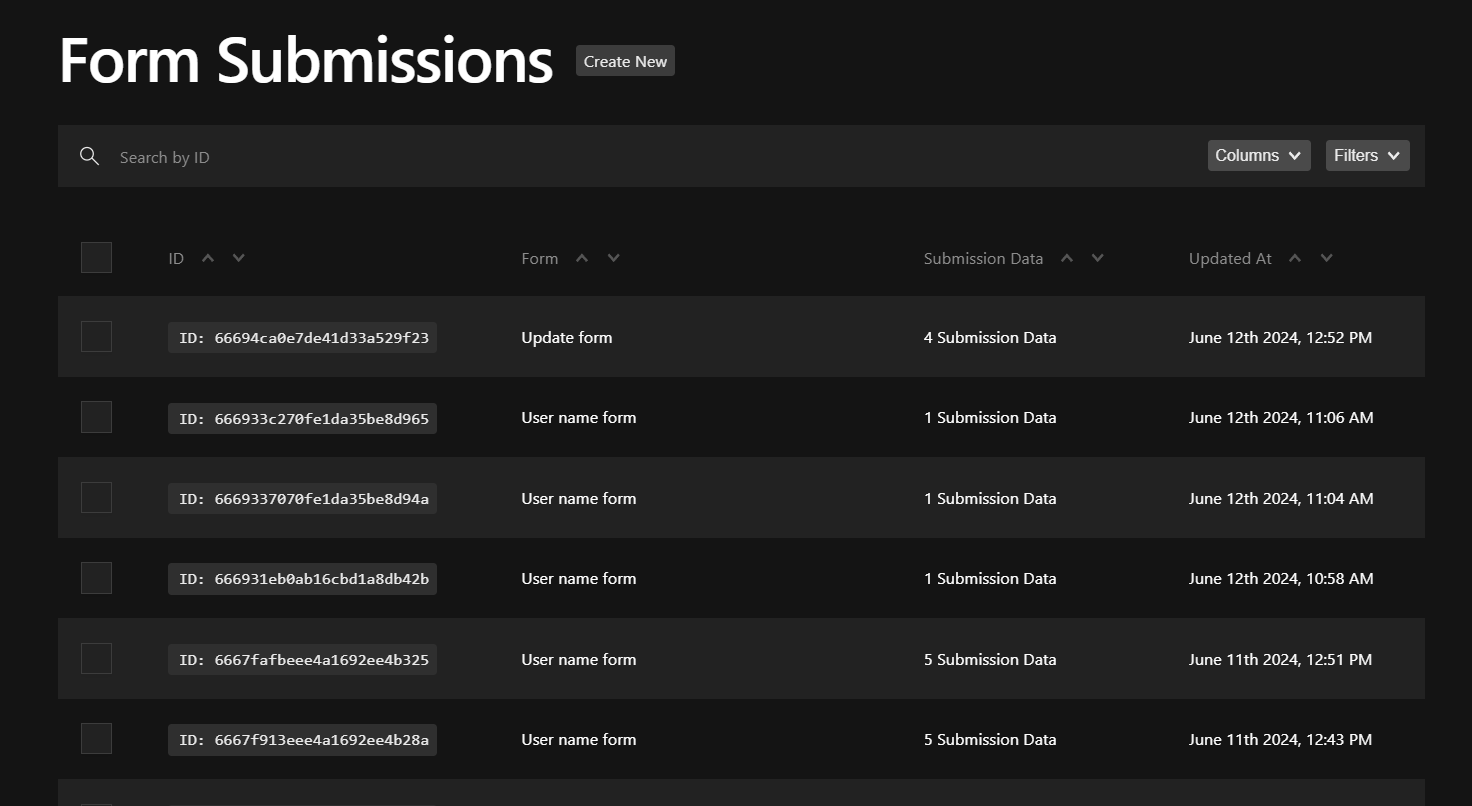Select checkbox for ID ending 4b325
Image resolution: width=1472 pixels, height=806 pixels.
coord(96,659)
